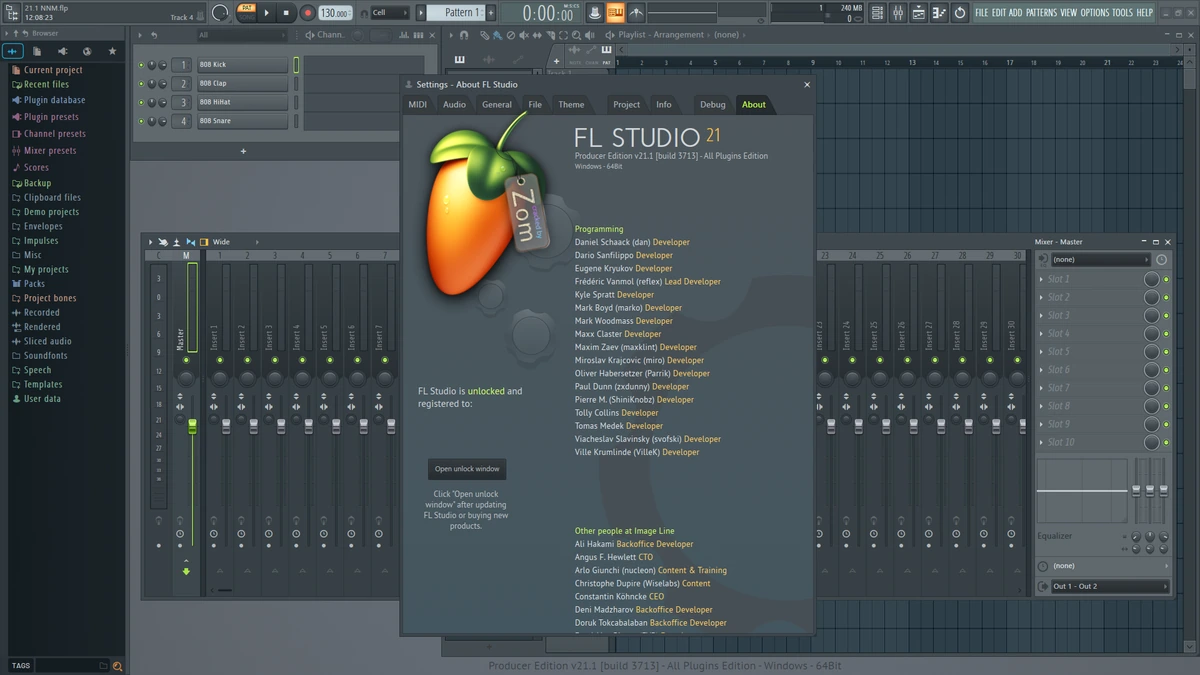
Task: Open the OPTIONS menu
Action: tap(1095, 13)
